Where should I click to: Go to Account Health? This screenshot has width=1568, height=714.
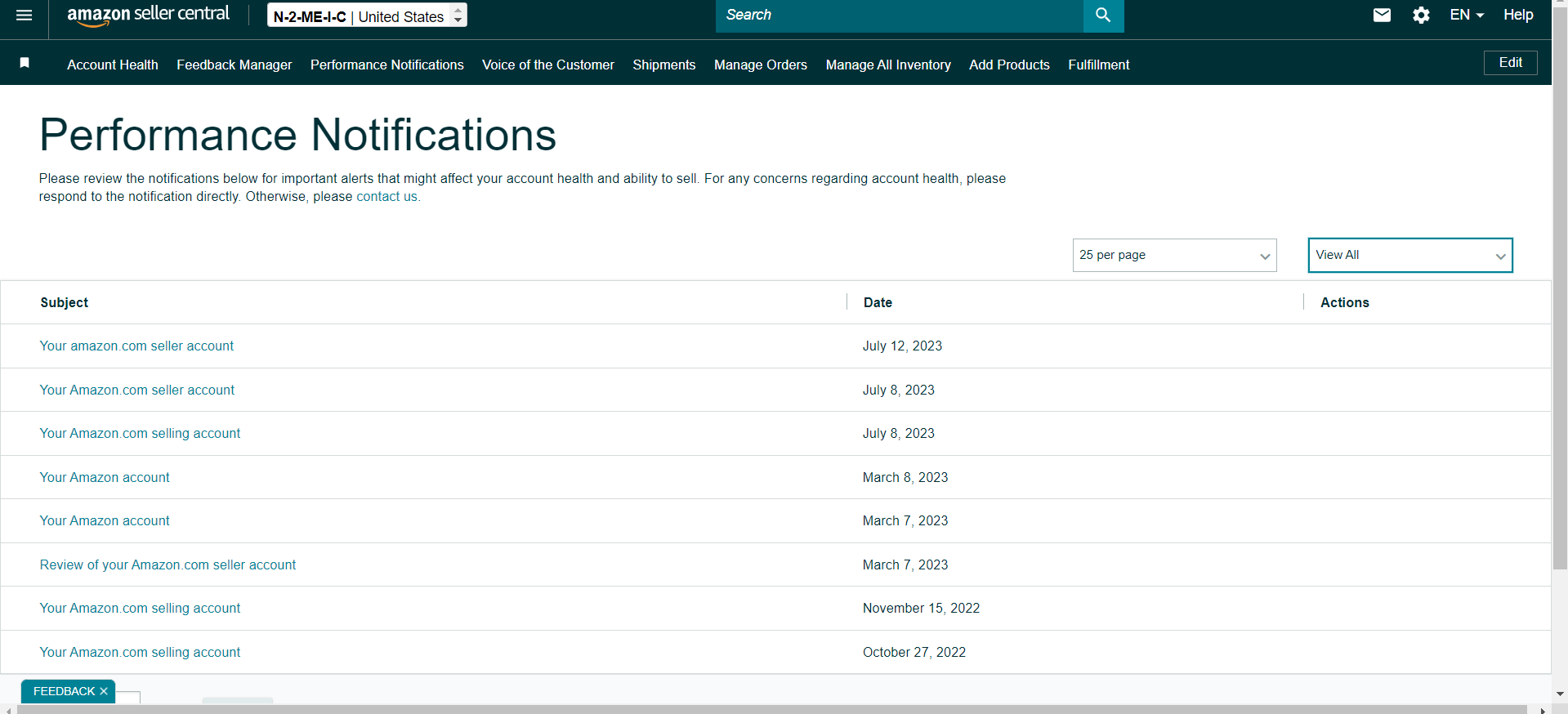click(x=113, y=65)
